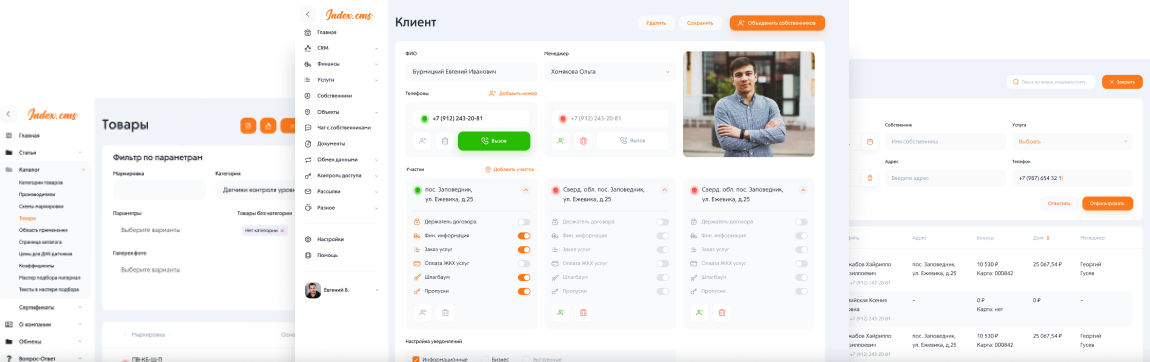The image size is (1150, 362).
Task: Open the Разное menu item
Action: (326, 207)
